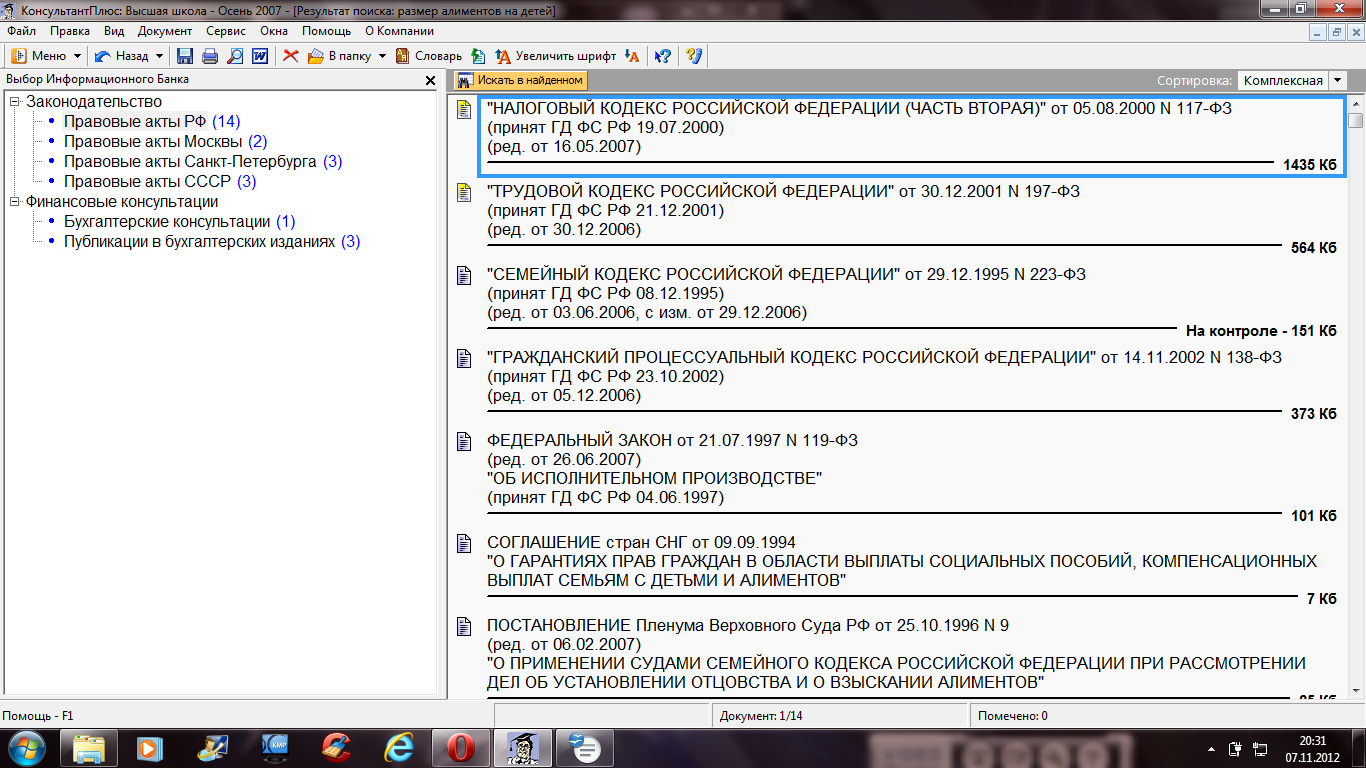This screenshot has height=768, width=1366.
Task: Click the Законодательство tree label
Action: [x=94, y=102]
